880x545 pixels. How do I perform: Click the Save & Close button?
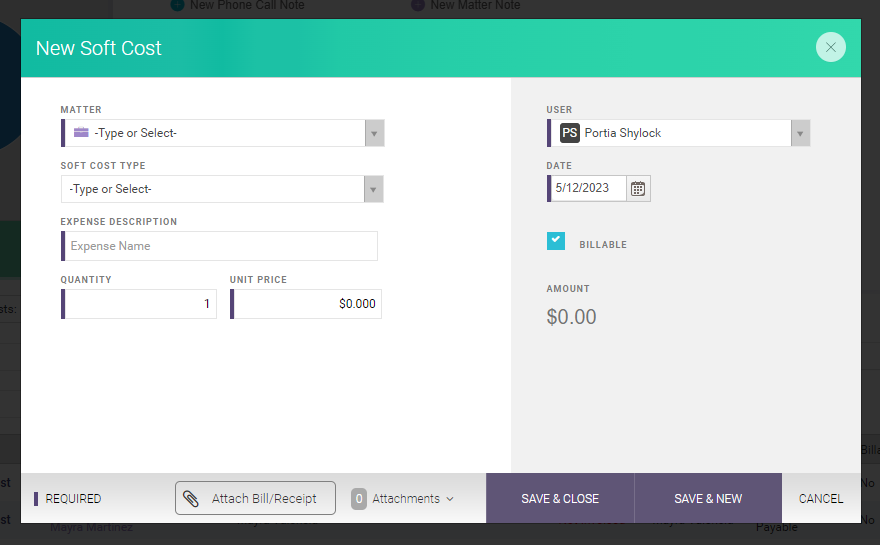(560, 498)
